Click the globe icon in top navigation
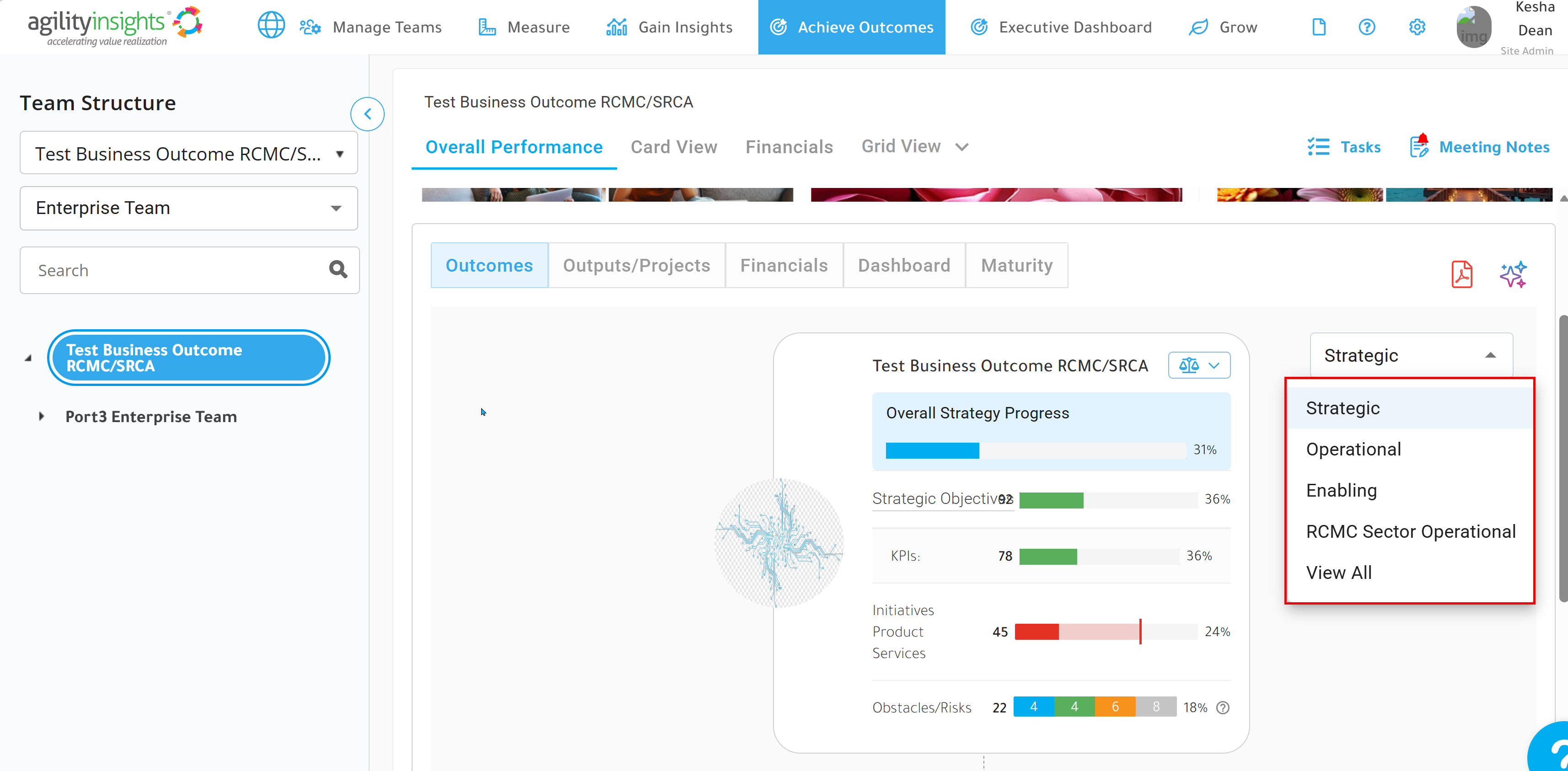Screen dimensions: 1568x771 [x=271, y=27]
